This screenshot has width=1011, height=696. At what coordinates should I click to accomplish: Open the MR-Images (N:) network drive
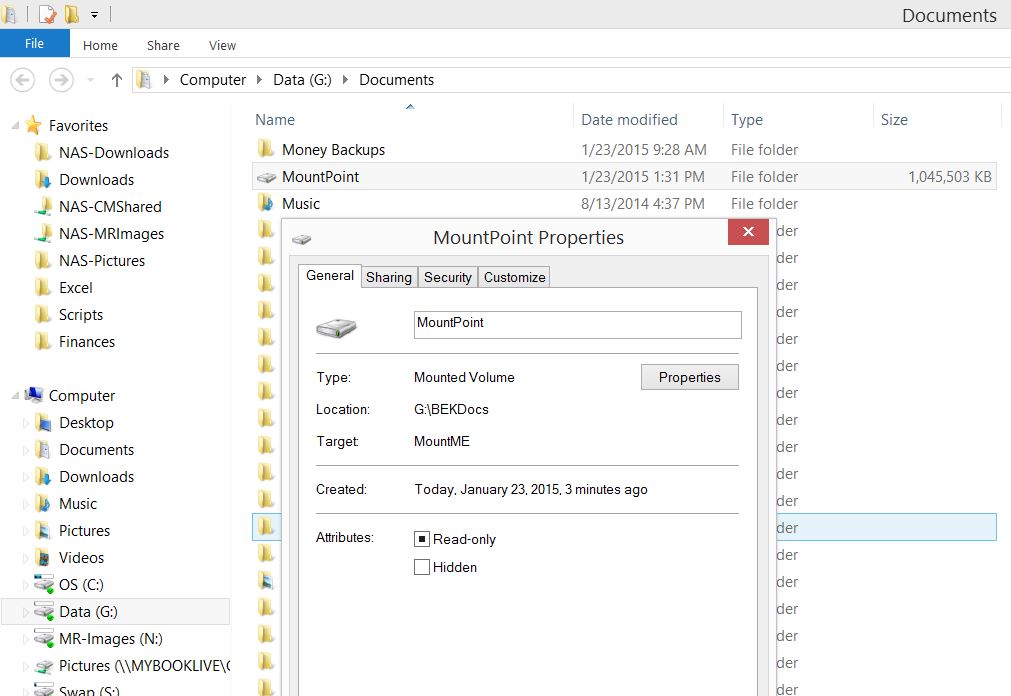110,639
